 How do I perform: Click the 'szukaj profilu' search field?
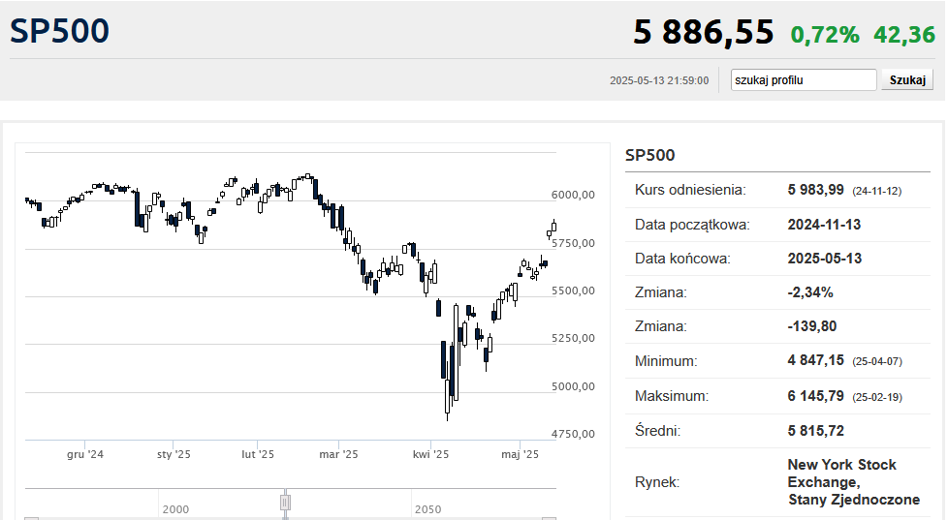[803, 80]
